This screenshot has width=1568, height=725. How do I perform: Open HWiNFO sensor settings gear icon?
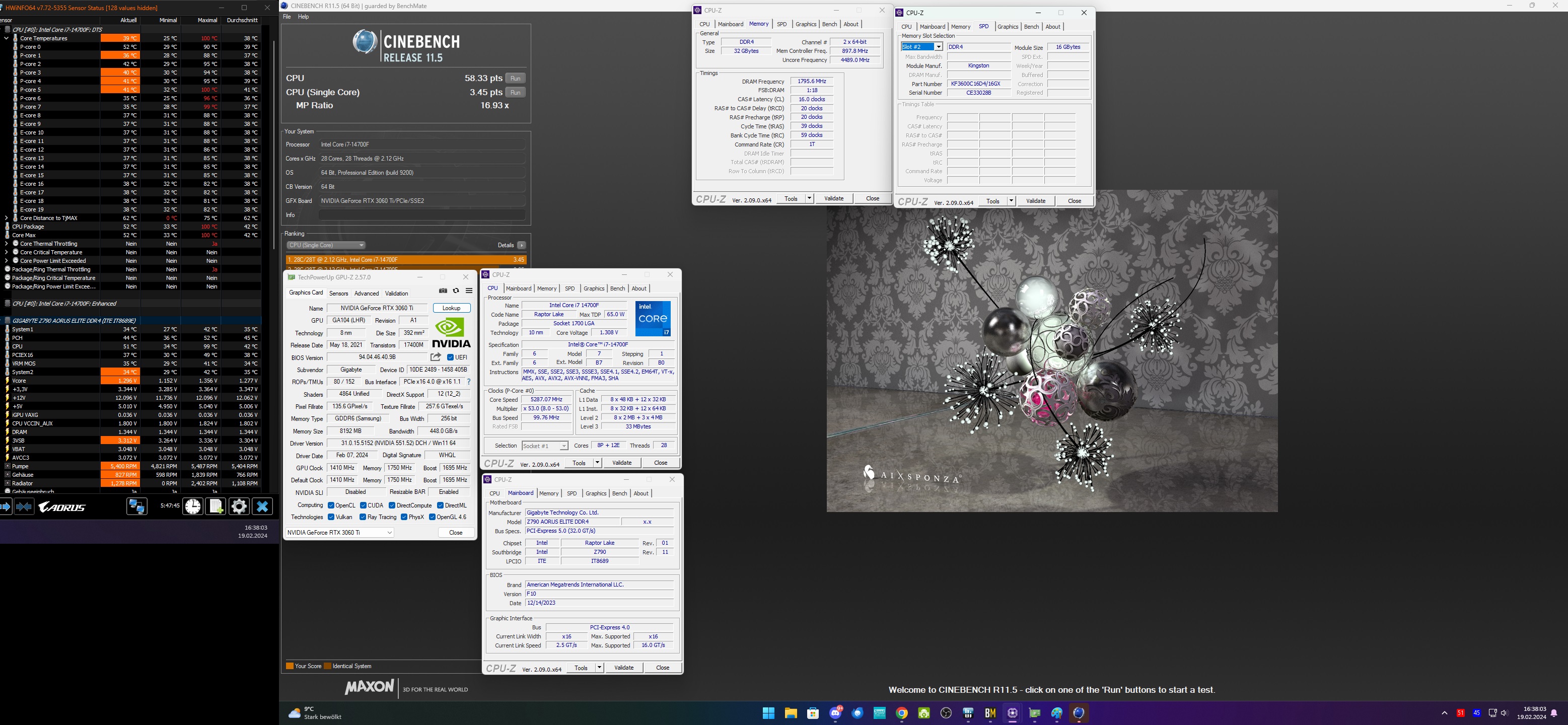(x=239, y=506)
